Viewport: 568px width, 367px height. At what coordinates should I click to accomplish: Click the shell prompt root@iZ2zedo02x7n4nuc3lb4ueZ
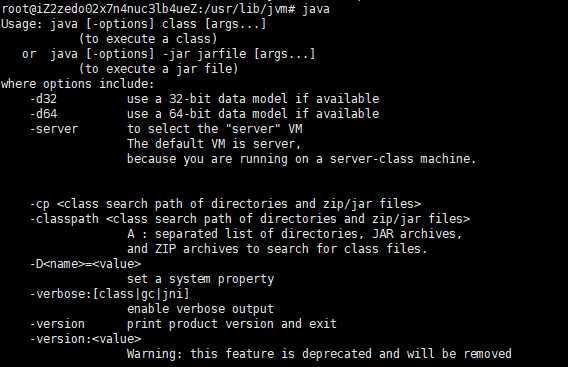[x=101, y=8]
